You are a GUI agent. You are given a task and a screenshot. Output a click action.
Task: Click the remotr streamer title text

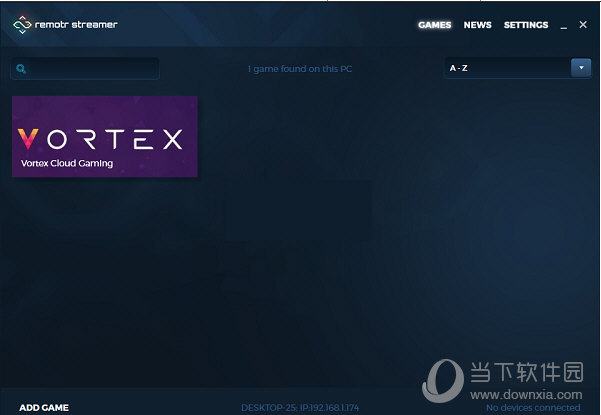click(76, 25)
